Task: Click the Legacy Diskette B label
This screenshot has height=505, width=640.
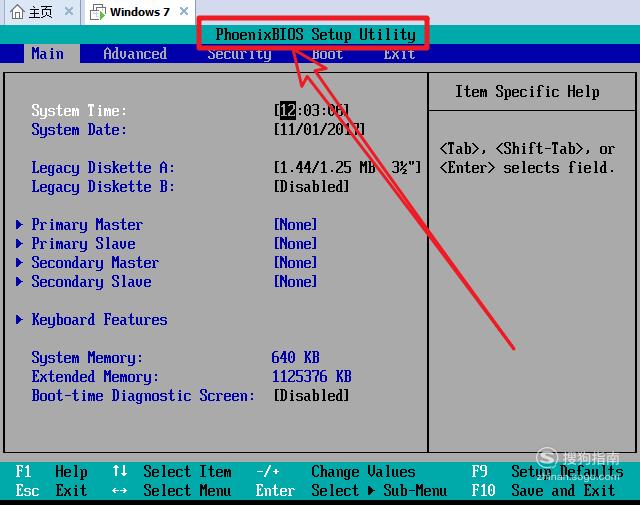Action: click(103, 187)
